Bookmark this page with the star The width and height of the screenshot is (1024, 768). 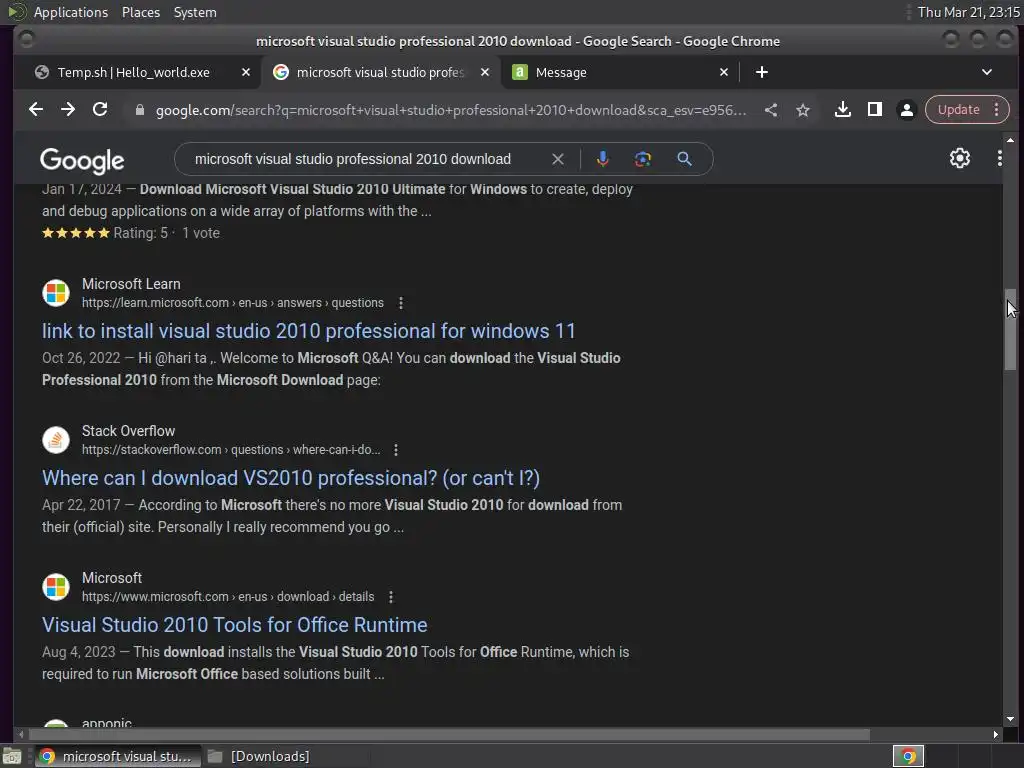(803, 110)
